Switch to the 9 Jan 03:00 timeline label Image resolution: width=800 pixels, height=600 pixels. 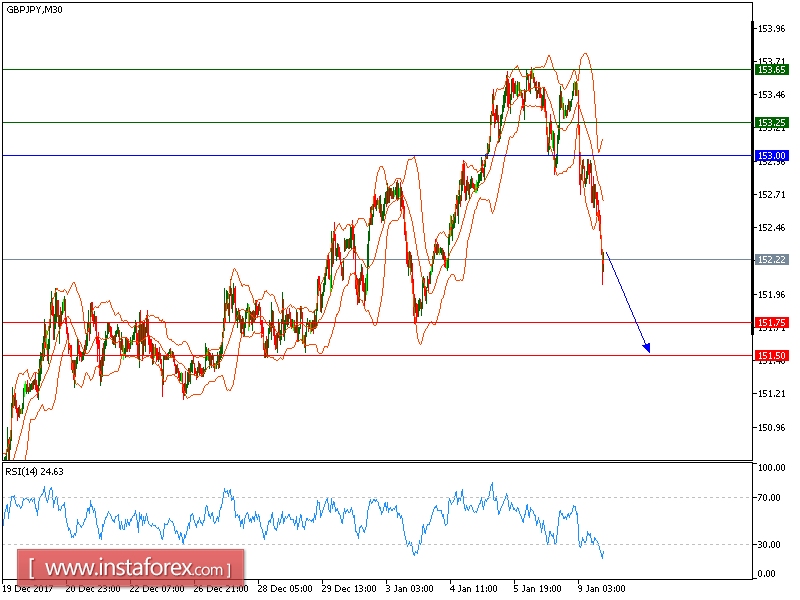click(601, 589)
